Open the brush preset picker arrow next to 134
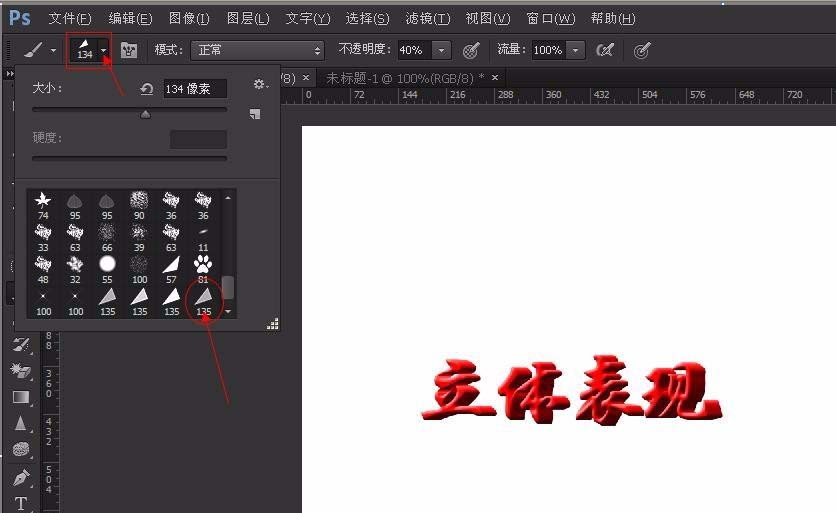Image resolution: width=836 pixels, height=513 pixels. (104, 51)
